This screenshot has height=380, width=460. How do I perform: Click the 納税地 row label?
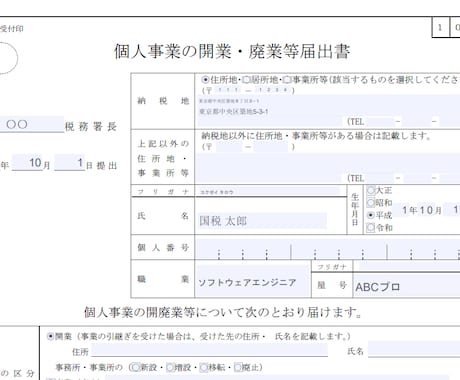(x=163, y=101)
